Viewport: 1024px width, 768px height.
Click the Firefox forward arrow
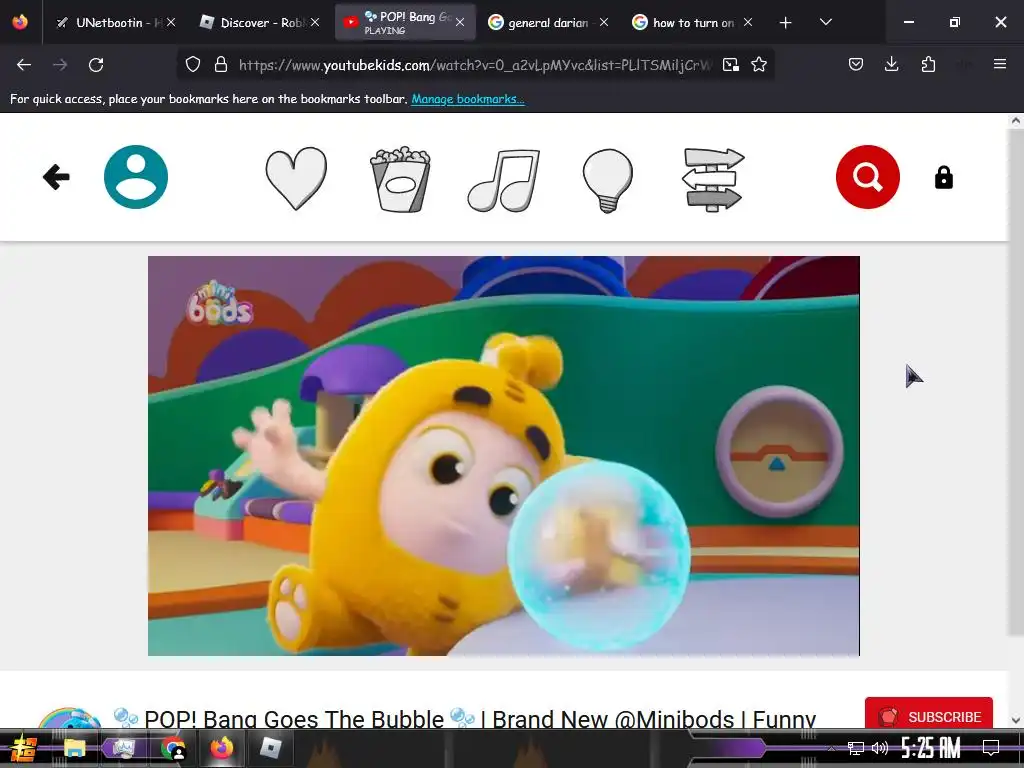click(60, 65)
